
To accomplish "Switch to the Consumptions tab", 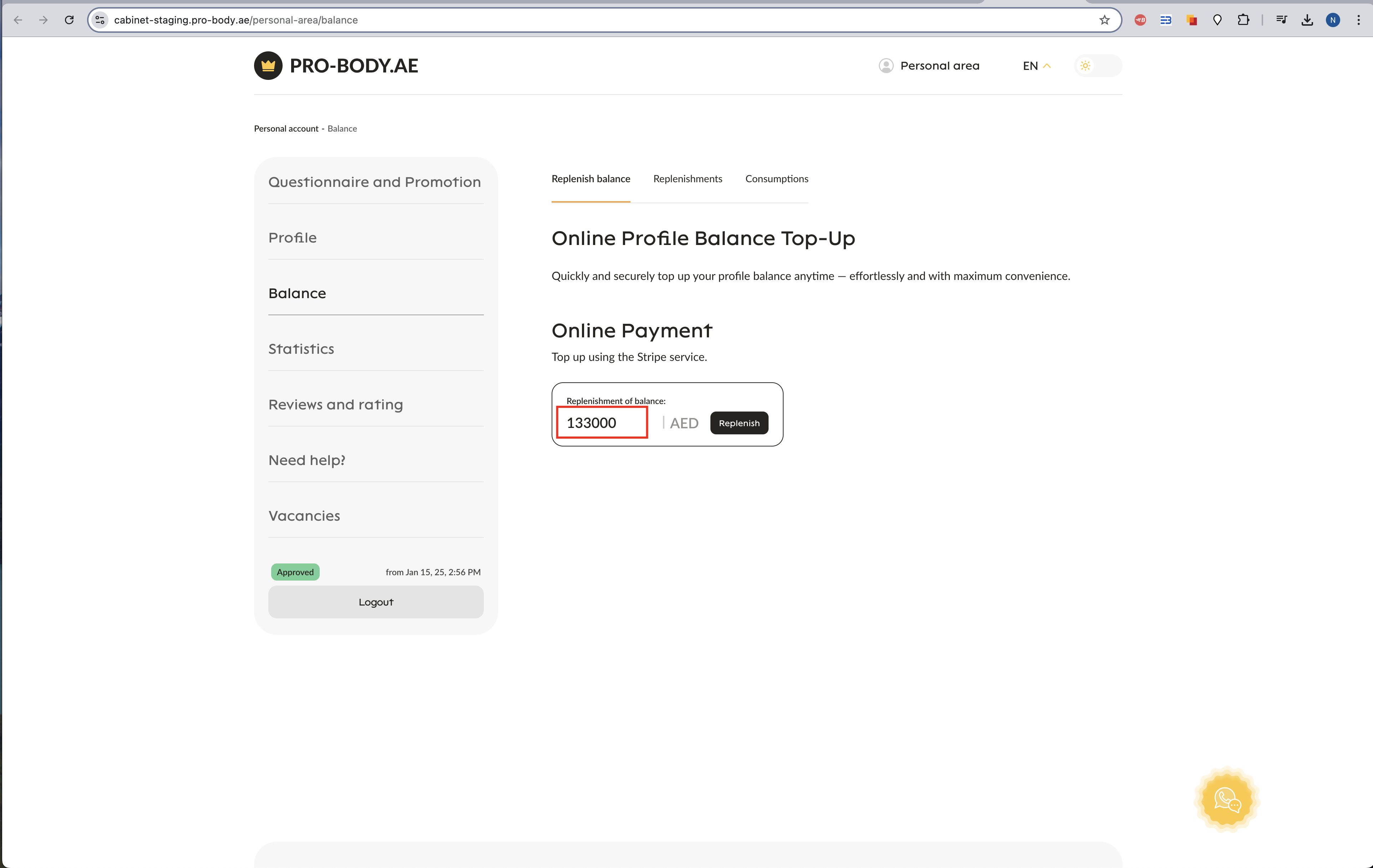I will (x=776, y=179).
